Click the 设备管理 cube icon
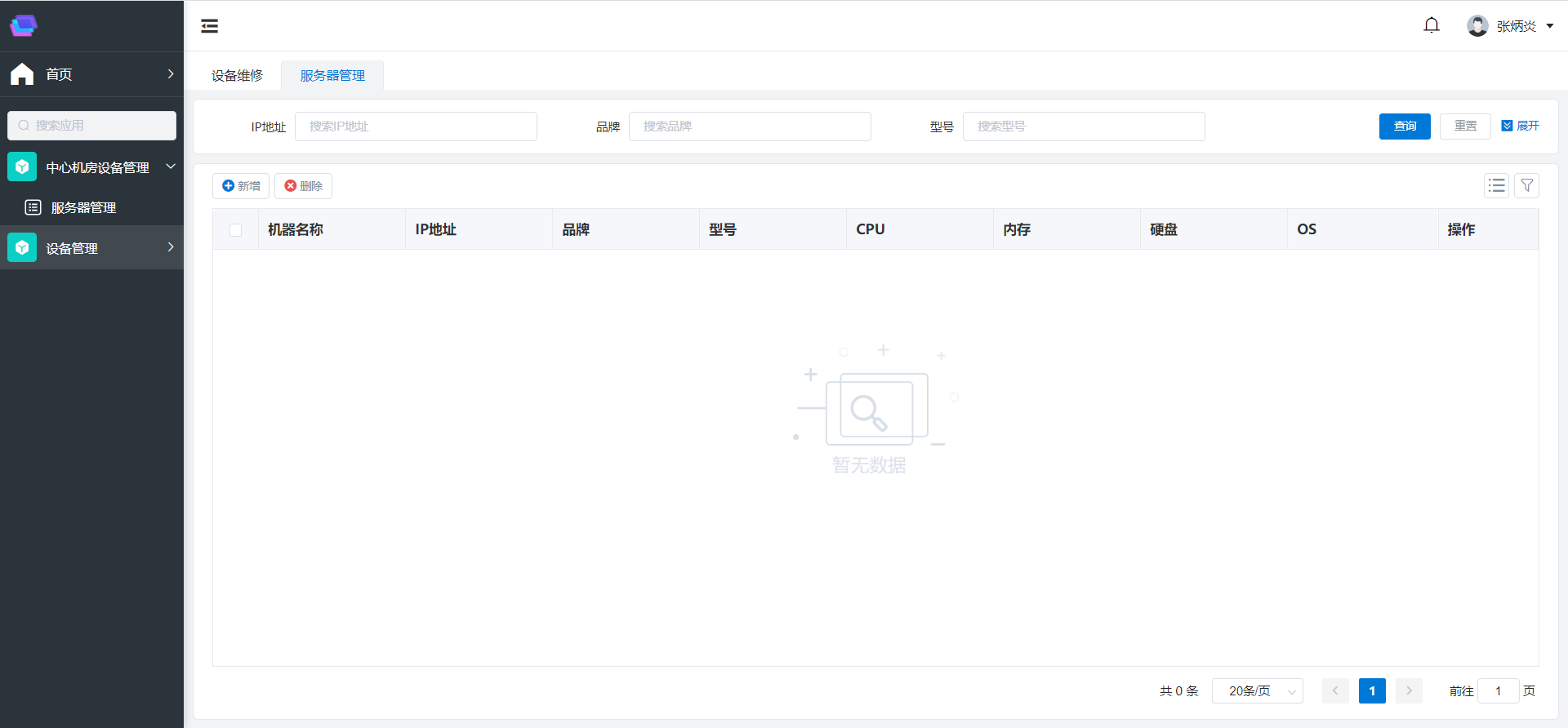This screenshot has width=1568, height=728. (x=22, y=248)
